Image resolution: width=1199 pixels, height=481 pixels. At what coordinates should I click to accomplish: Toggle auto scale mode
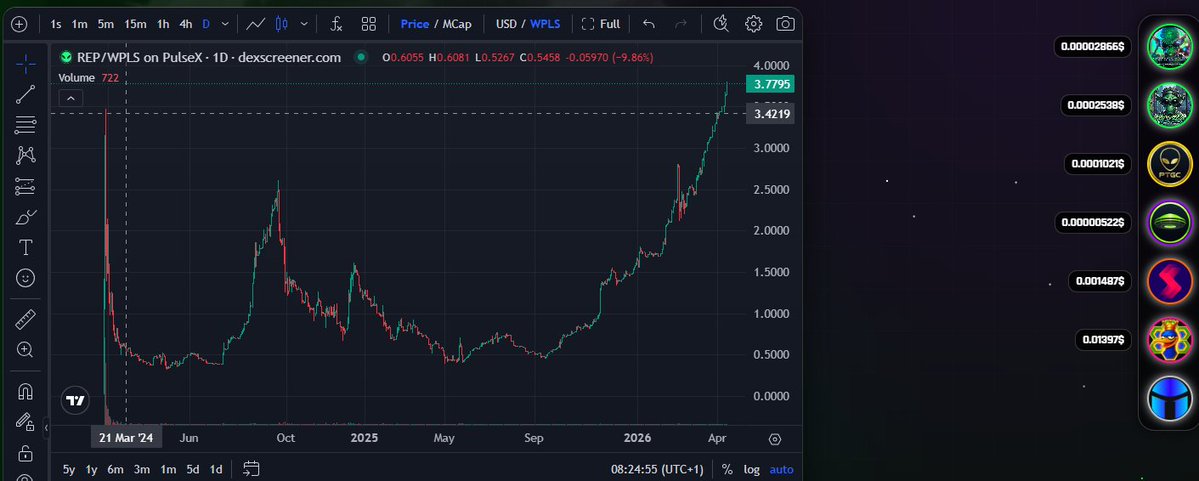click(x=781, y=470)
